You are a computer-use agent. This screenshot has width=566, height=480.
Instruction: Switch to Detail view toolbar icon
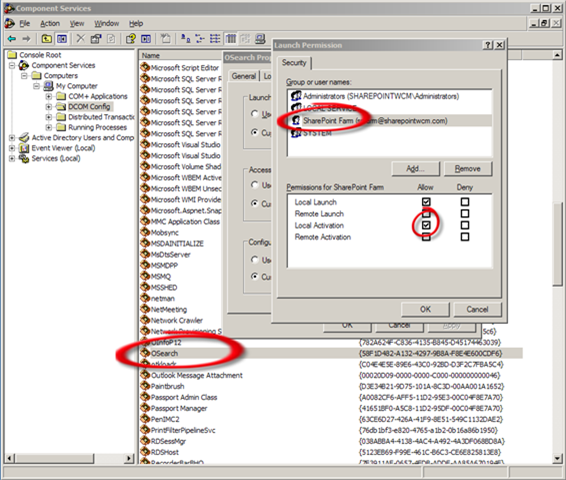pyautogui.click(x=230, y=39)
